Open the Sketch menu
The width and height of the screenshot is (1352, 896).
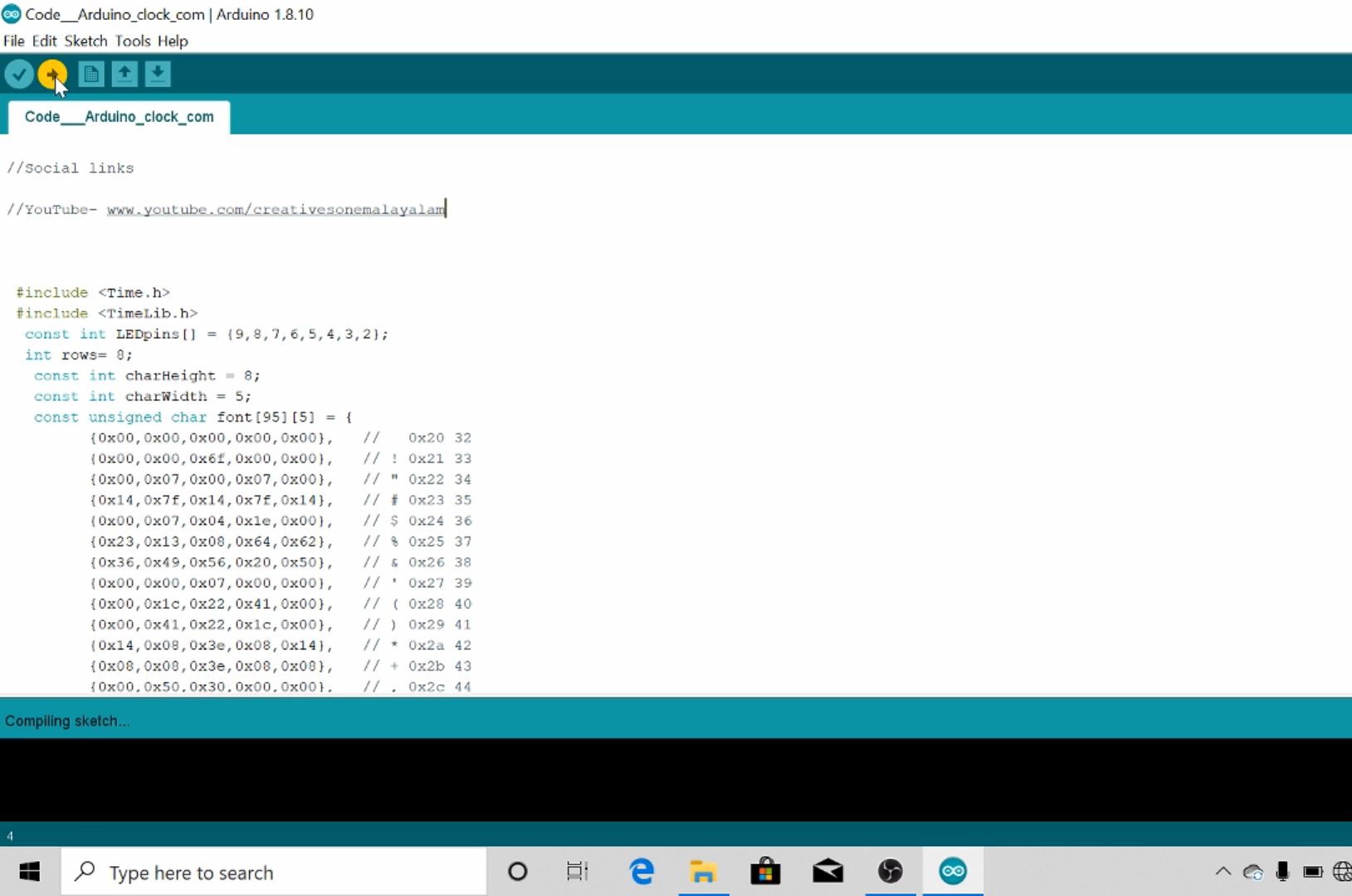tap(85, 41)
